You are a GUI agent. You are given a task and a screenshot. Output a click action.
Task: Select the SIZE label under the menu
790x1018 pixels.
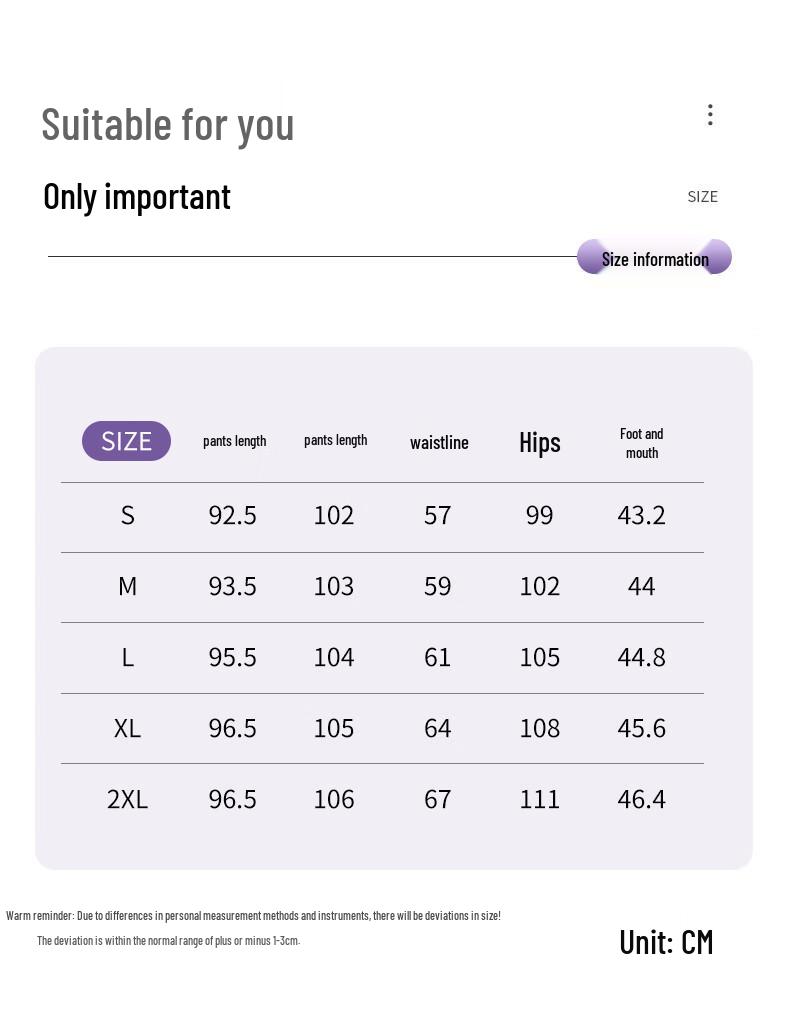[702, 197]
